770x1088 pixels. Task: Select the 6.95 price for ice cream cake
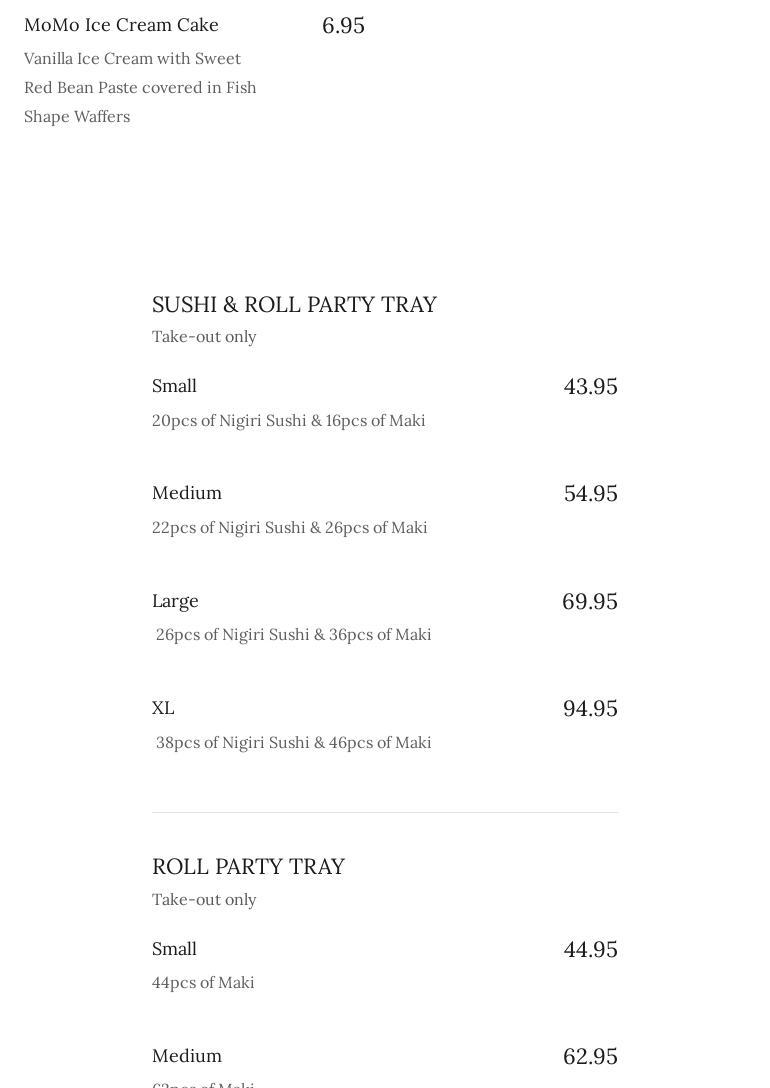pos(343,26)
